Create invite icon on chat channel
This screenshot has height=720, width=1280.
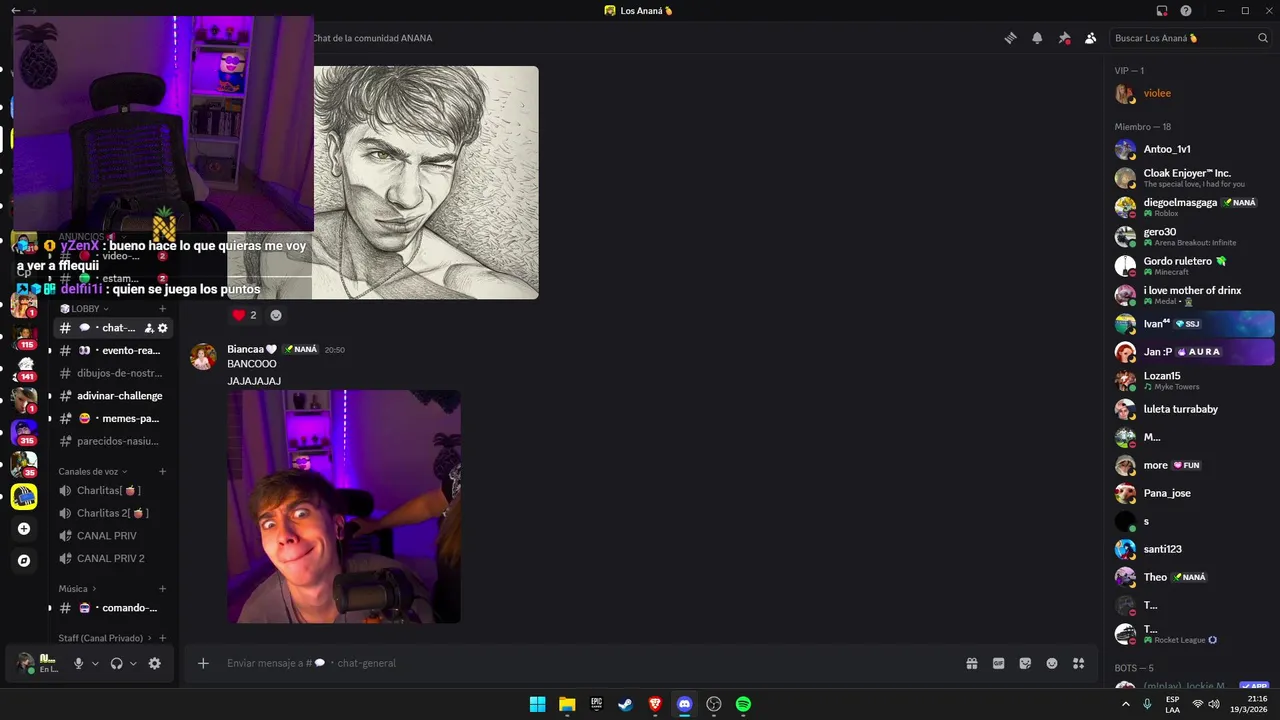pos(149,328)
